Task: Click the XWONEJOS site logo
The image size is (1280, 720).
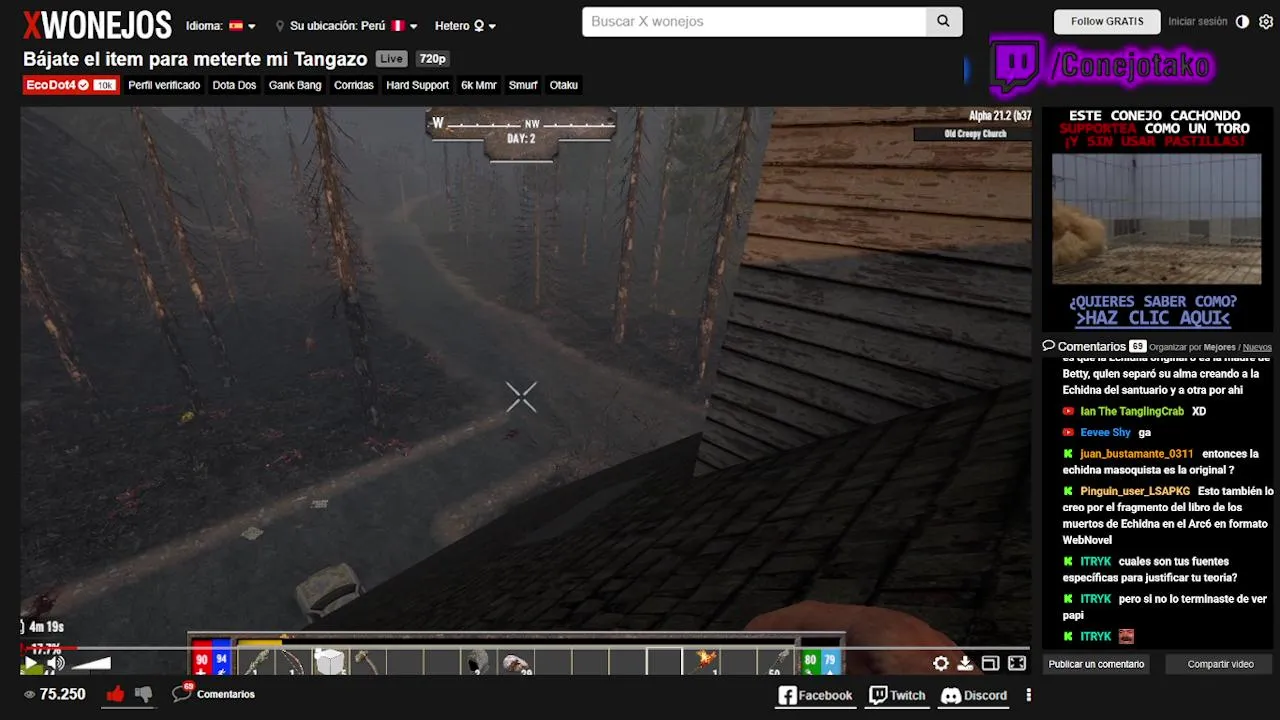Action: pos(97,25)
